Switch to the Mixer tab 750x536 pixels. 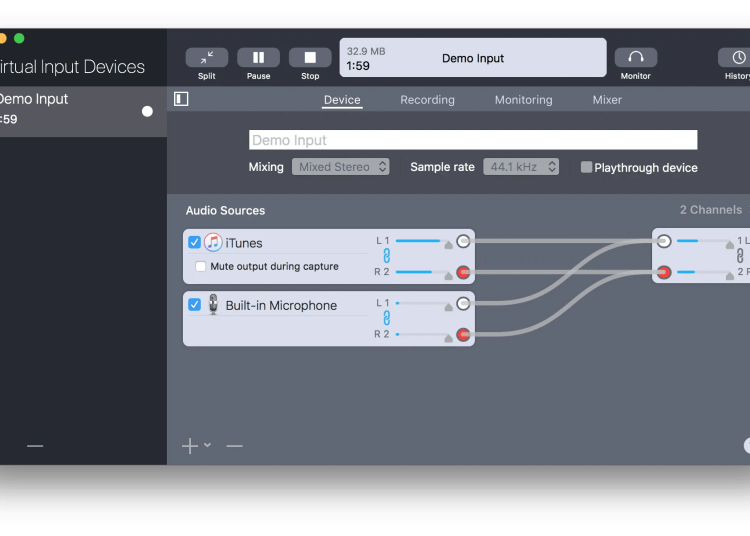607,100
